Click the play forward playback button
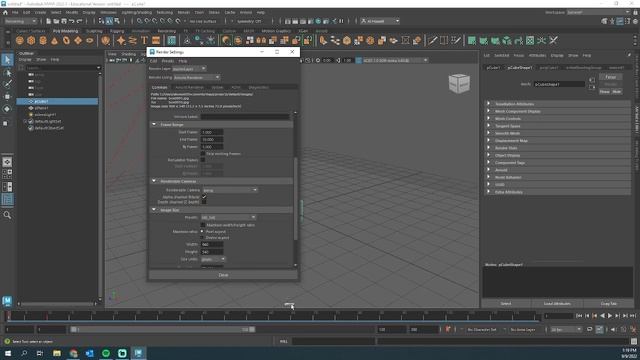 [x=610, y=316]
